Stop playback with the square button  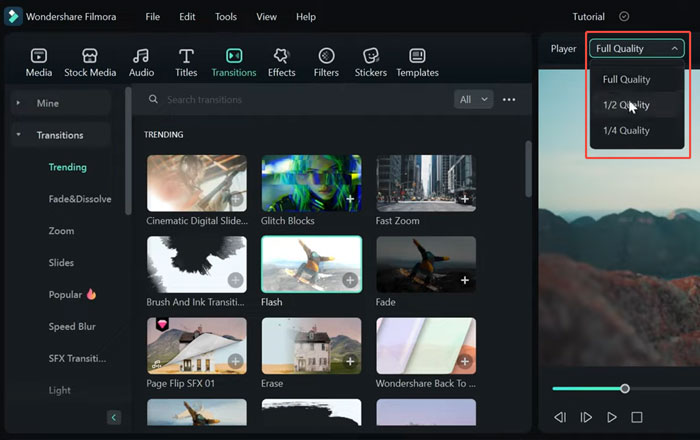coord(637,417)
